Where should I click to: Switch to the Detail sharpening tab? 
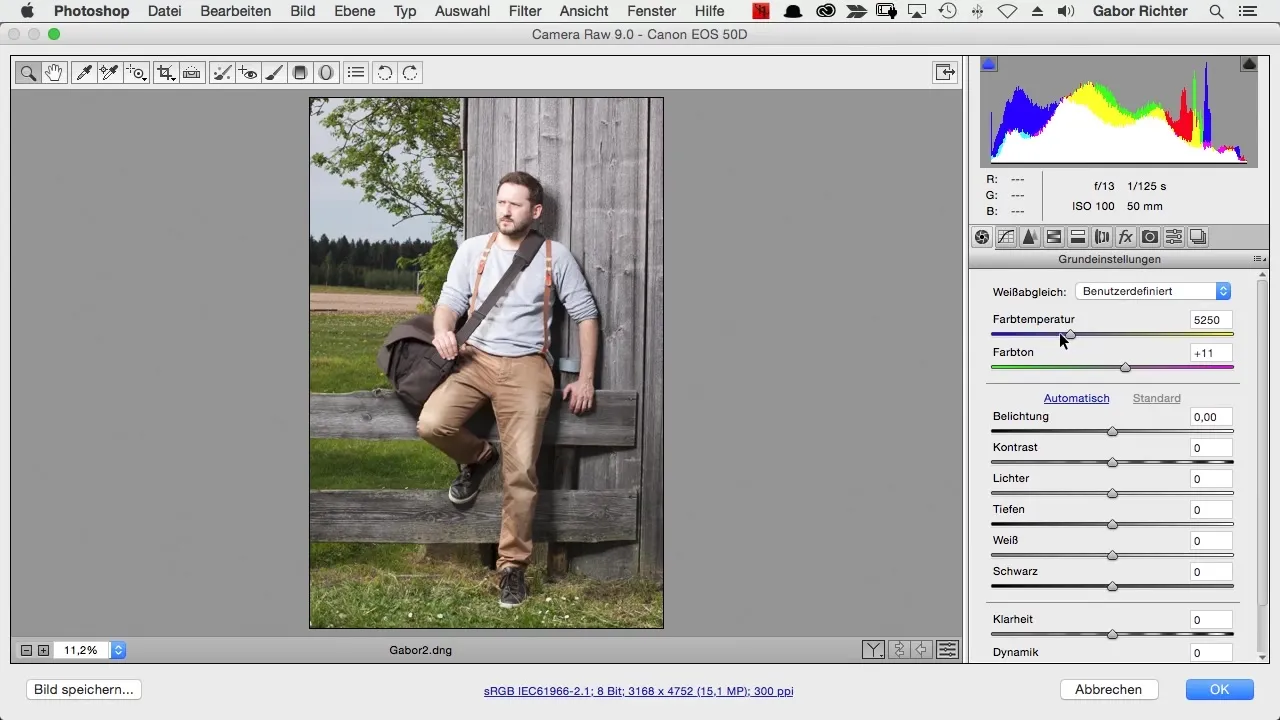point(1030,237)
